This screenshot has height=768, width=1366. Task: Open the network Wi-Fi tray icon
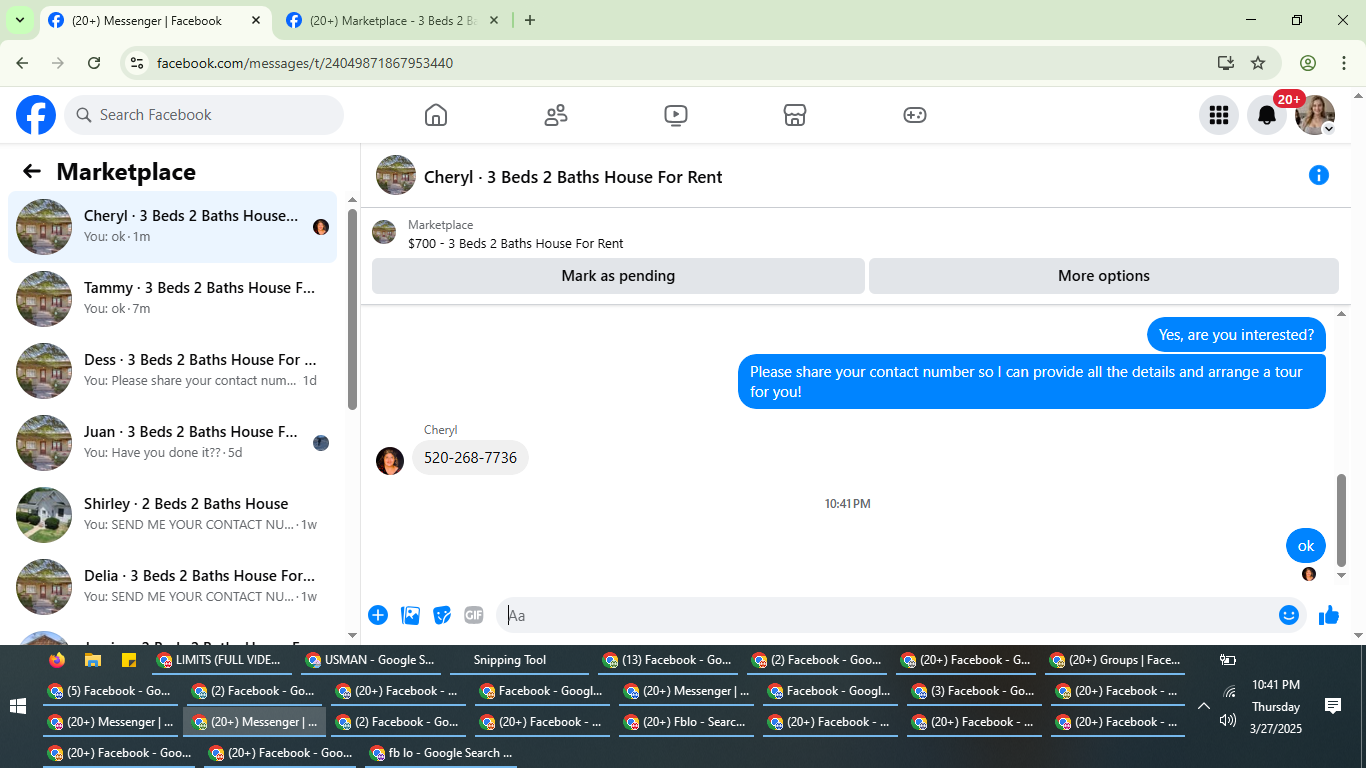pyautogui.click(x=1228, y=691)
